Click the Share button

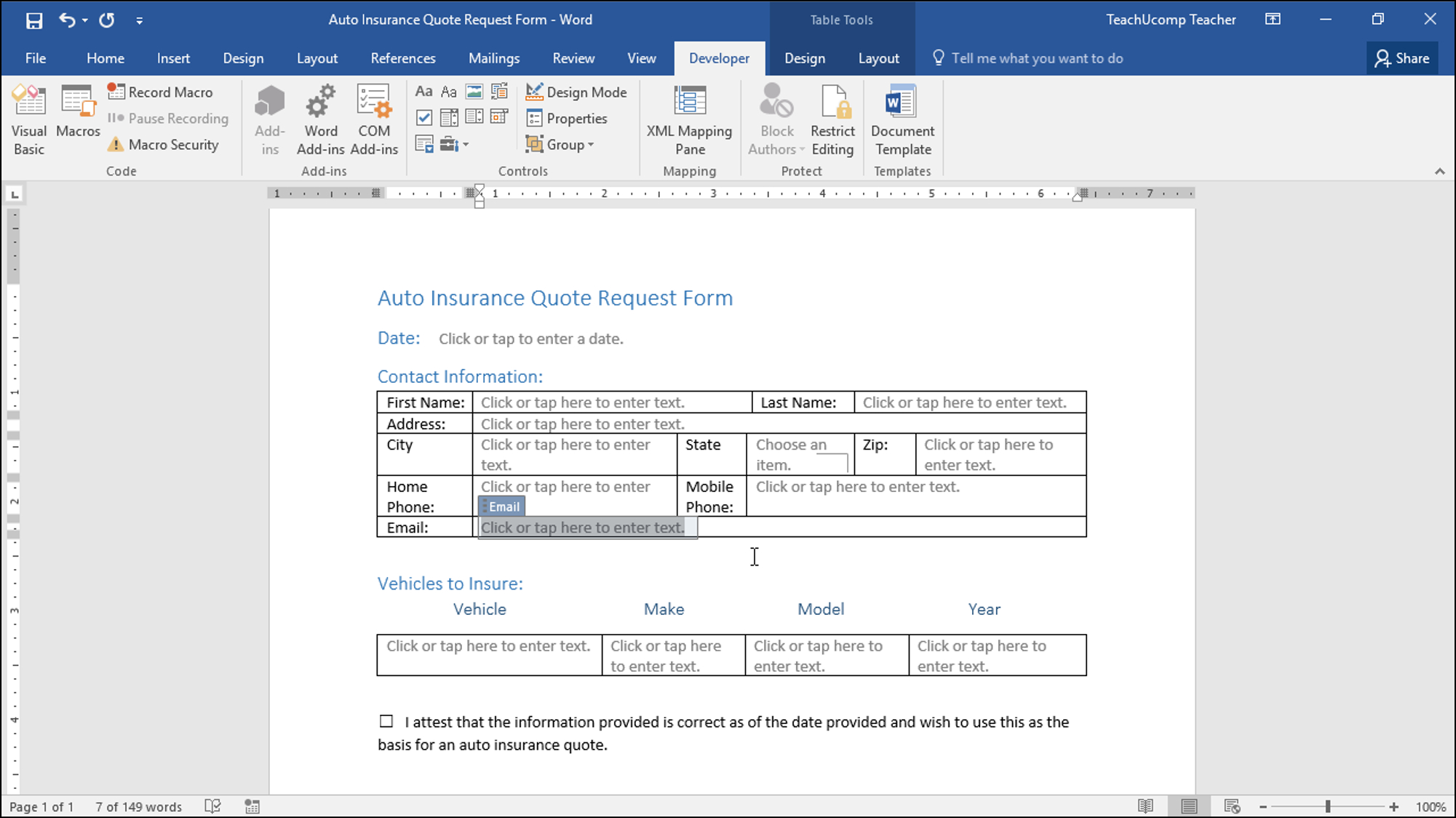click(1405, 57)
